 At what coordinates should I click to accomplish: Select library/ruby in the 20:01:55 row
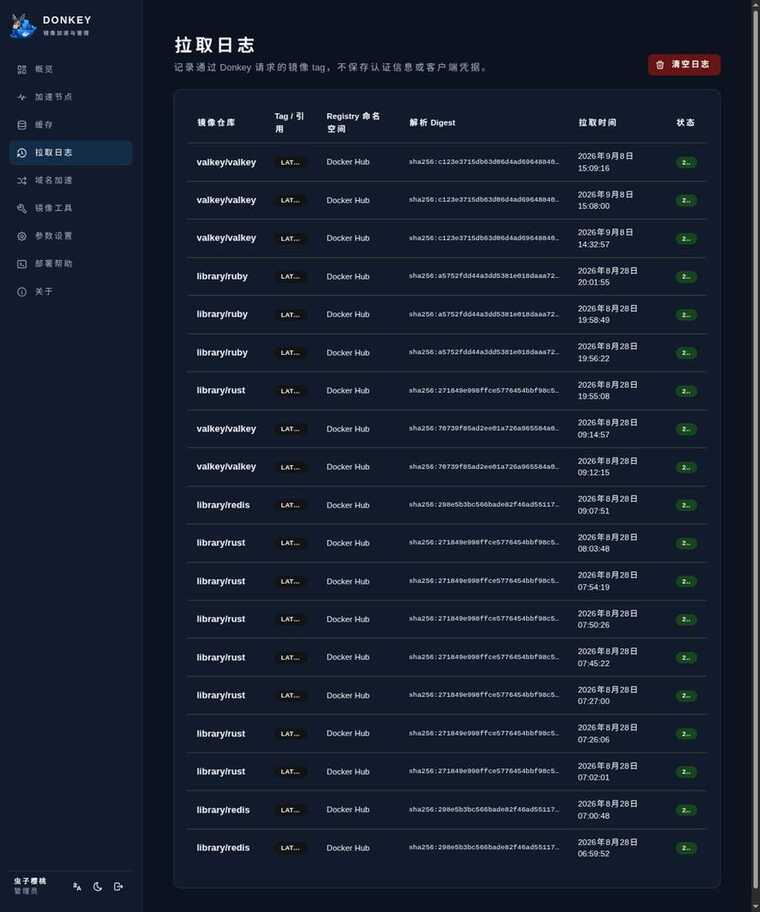222,276
